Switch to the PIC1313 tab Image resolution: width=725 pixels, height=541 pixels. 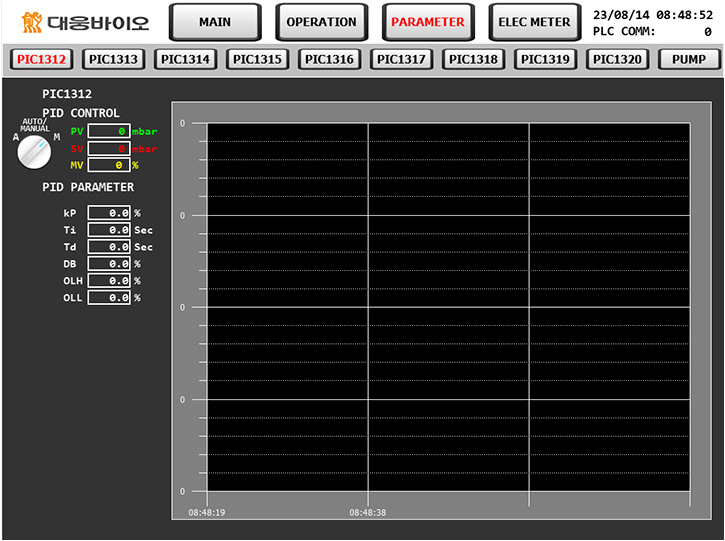tap(114, 59)
